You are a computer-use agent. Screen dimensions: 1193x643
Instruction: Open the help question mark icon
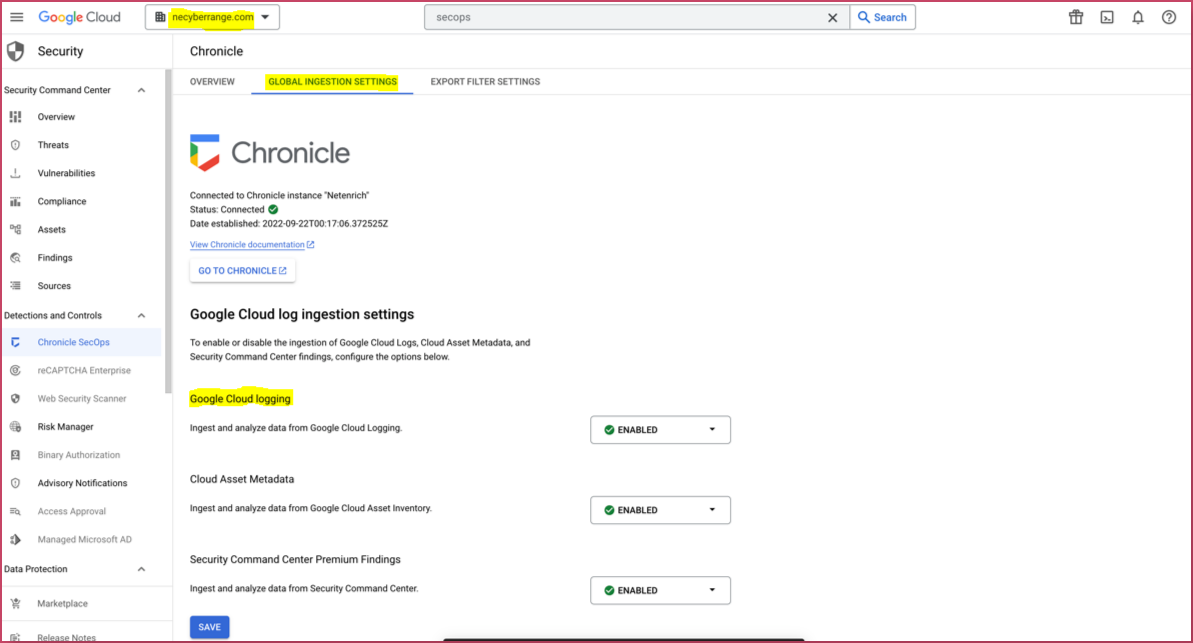click(1169, 17)
